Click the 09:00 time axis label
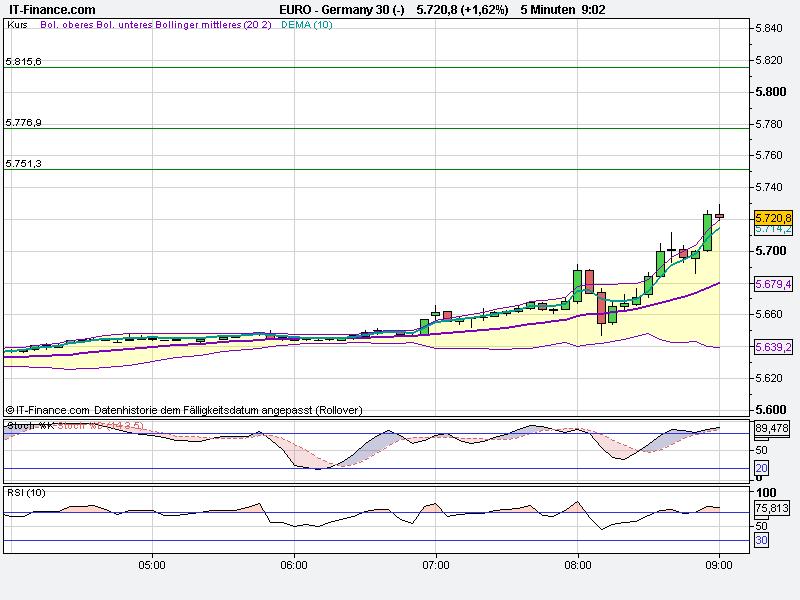This screenshot has height=600, width=800. [x=719, y=565]
